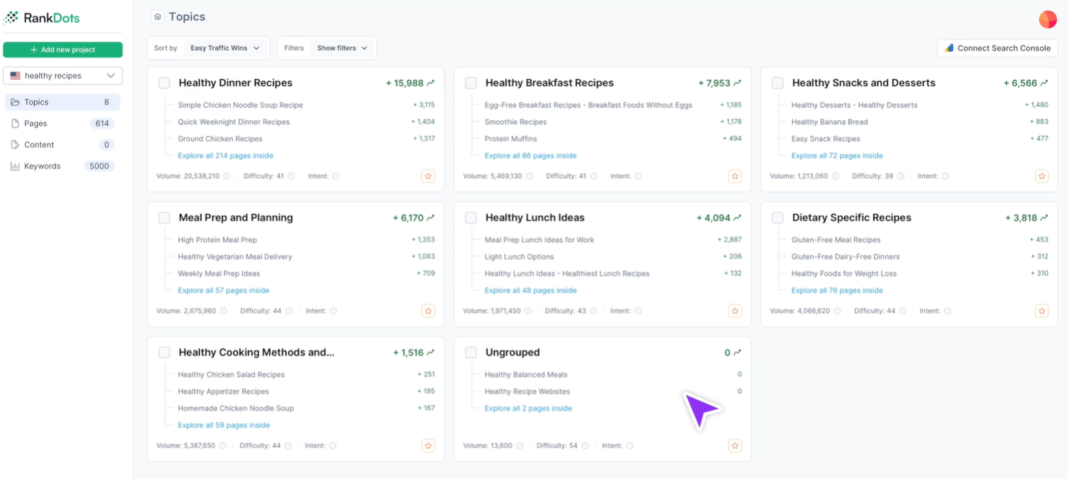Star the Healthy Lunch Ideas topic
Viewport: 1068px width, 479px height.
click(735, 311)
